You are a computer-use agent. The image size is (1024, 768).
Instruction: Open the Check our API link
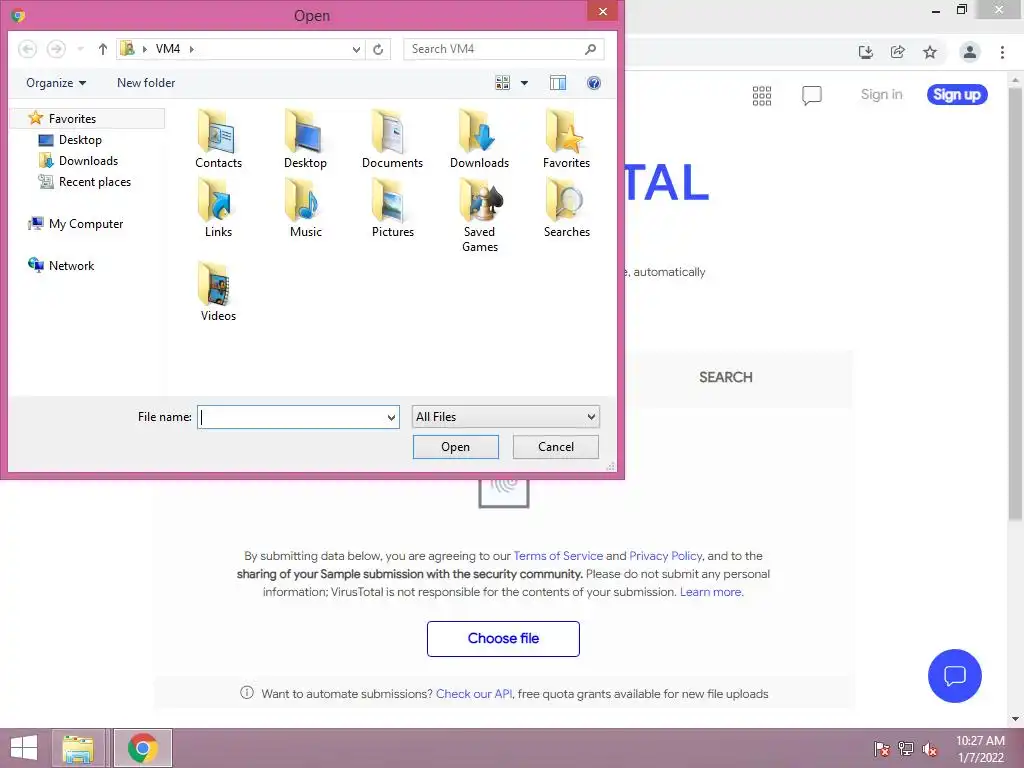[474, 694]
